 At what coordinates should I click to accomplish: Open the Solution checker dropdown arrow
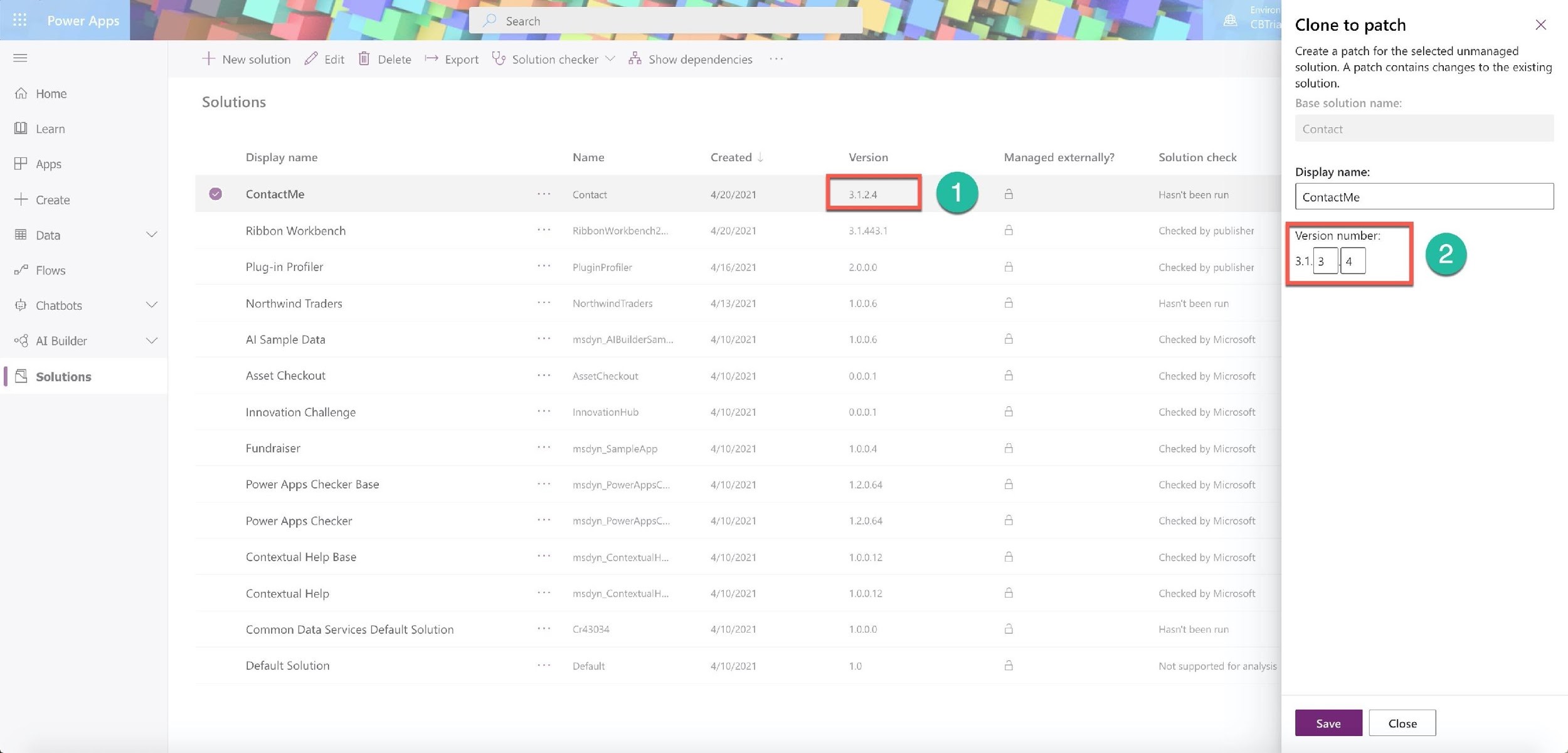pyautogui.click(x=610, y=59)
